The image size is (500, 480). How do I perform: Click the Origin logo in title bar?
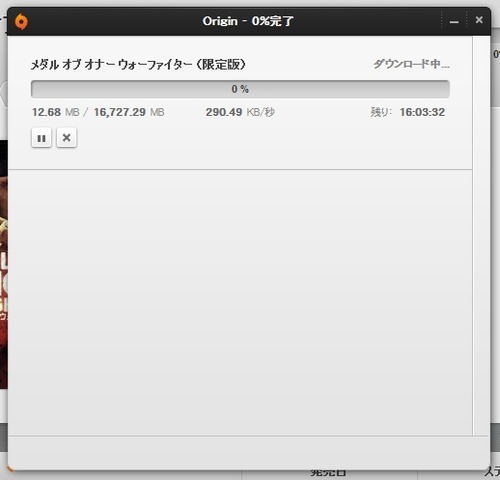(21, 22)
